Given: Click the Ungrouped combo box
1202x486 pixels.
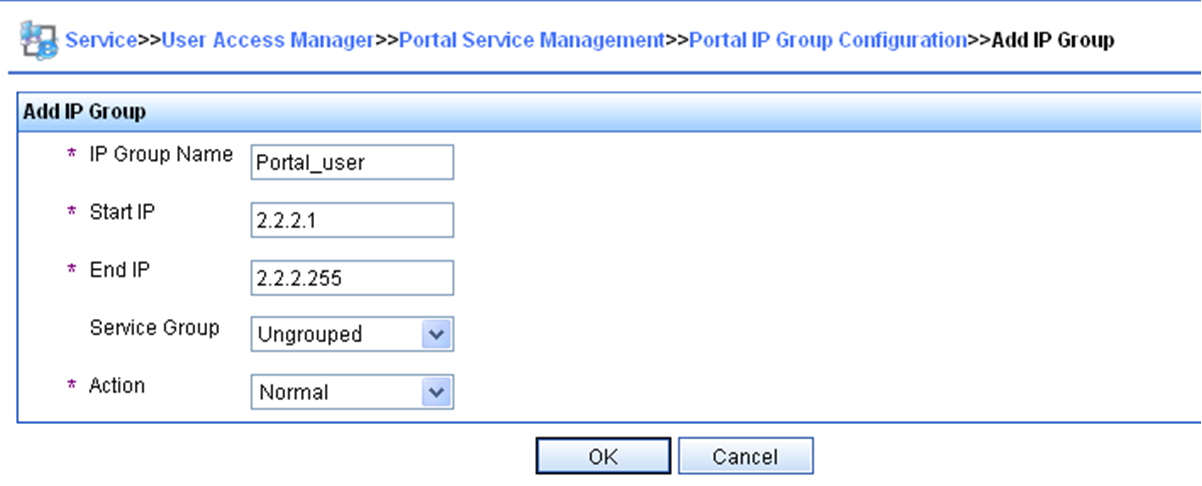Looking at the screenshot, I should [352, 335].
